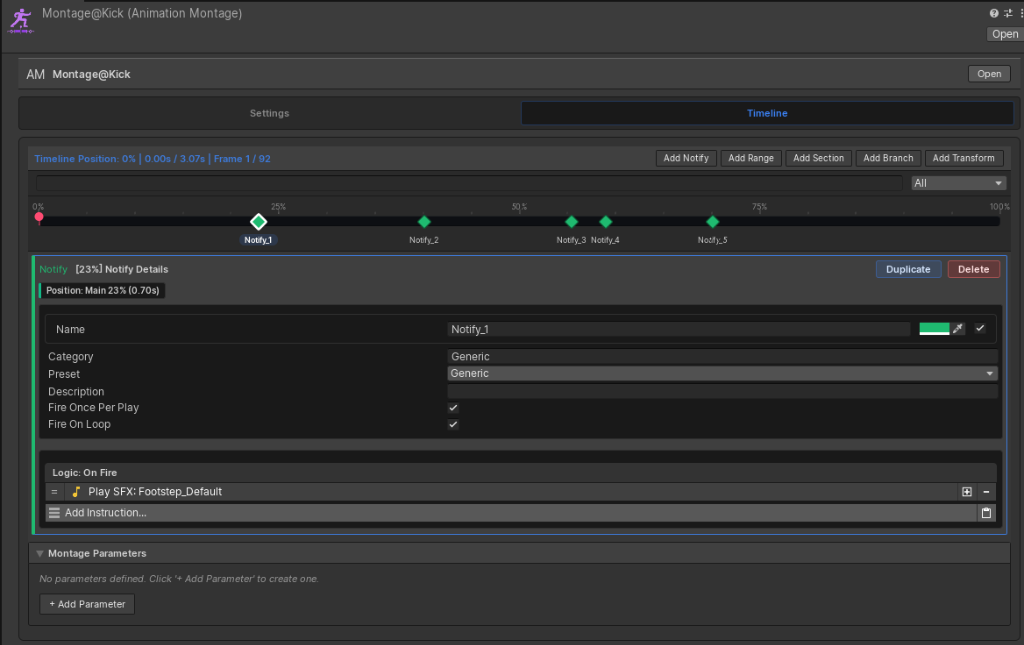Click the Play SFX: Footstep_Default instruction

pos(155,492)
